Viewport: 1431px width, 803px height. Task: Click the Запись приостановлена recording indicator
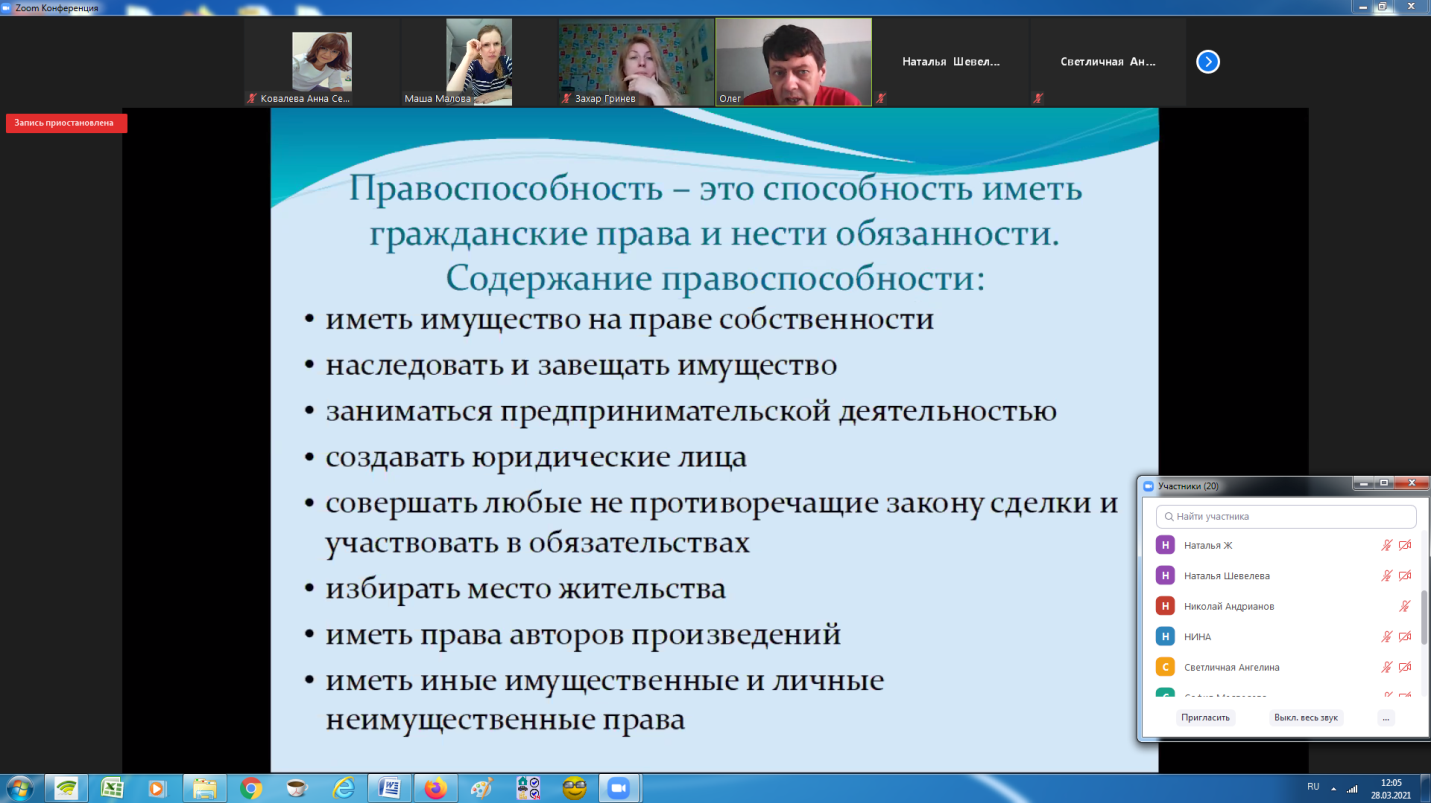(65, 123)
